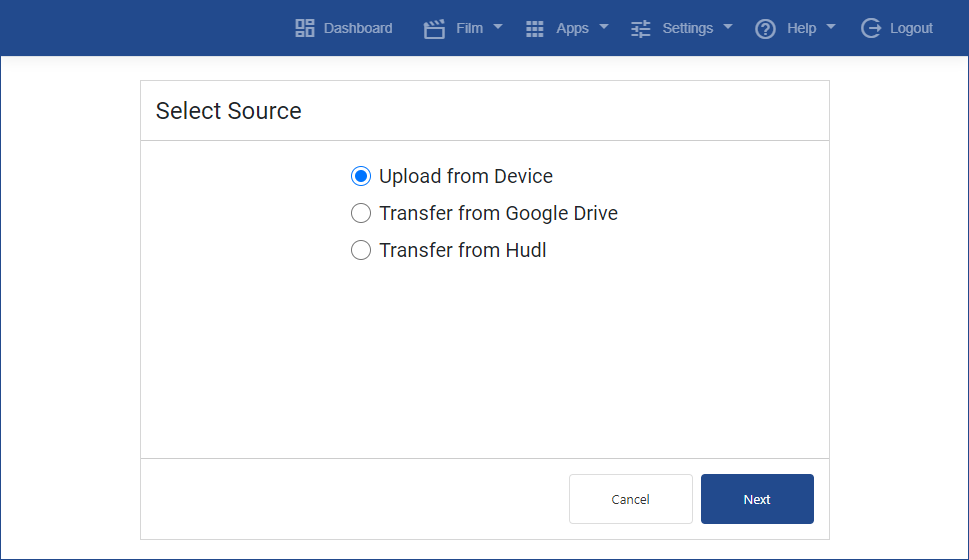Click the Film clapperboard icon

(x=434, y=28)
